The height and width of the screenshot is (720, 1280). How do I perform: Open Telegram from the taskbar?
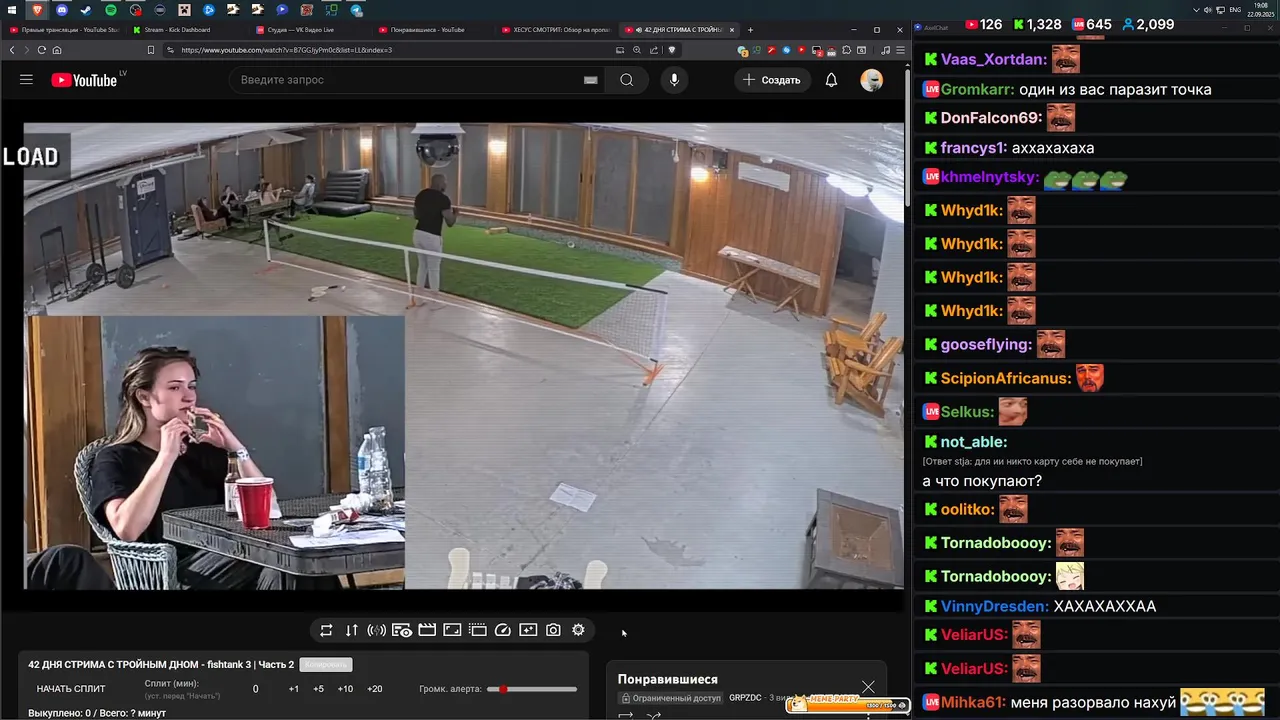pos(356,10)
